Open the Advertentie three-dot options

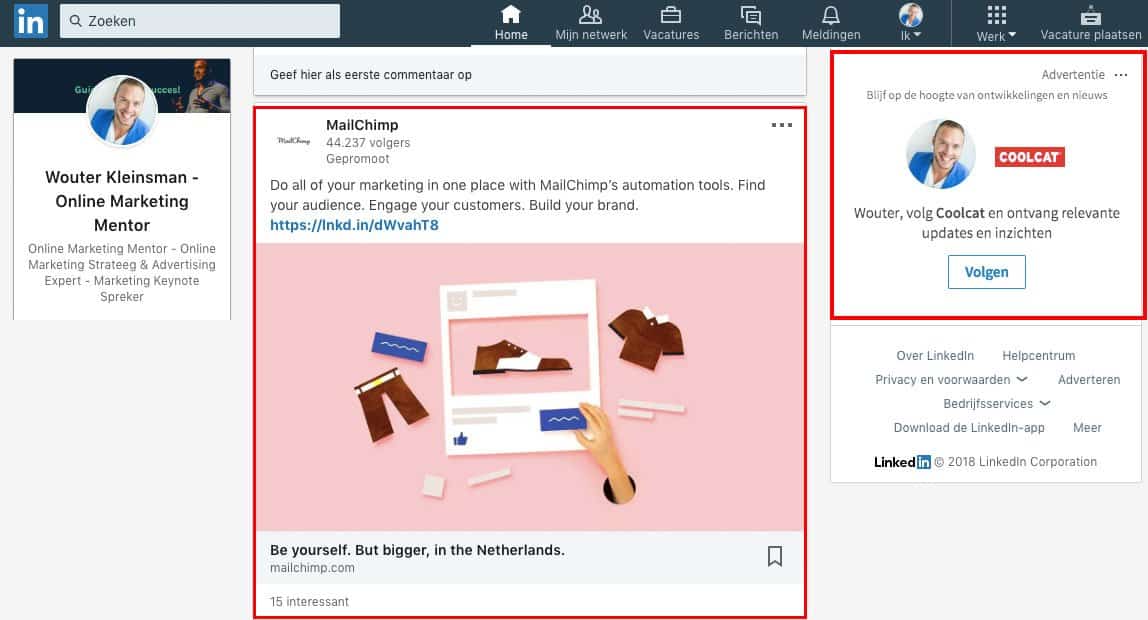tap(1121, 75)
